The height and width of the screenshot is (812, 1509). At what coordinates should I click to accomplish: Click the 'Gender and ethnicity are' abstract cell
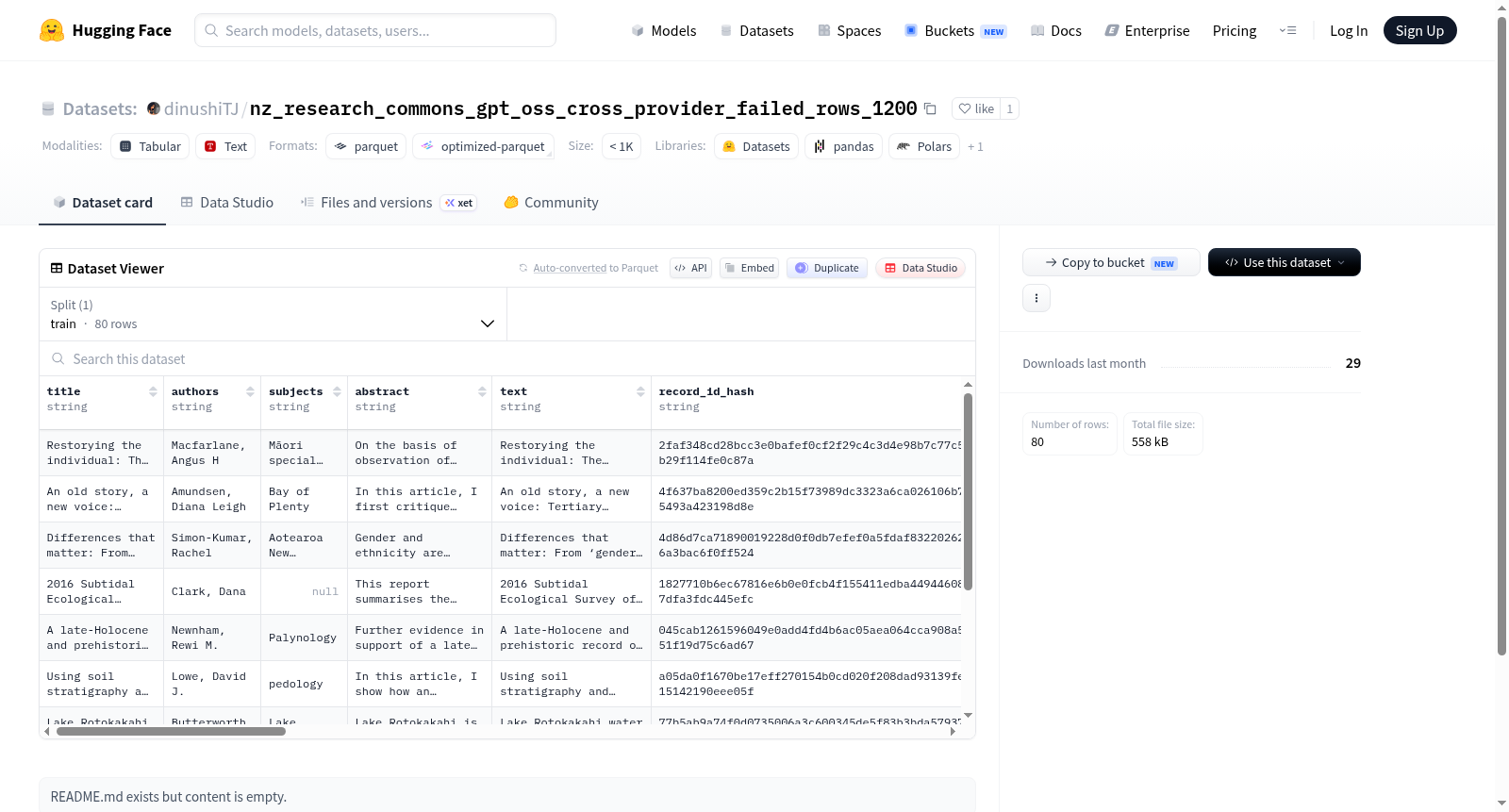(420, 545)
